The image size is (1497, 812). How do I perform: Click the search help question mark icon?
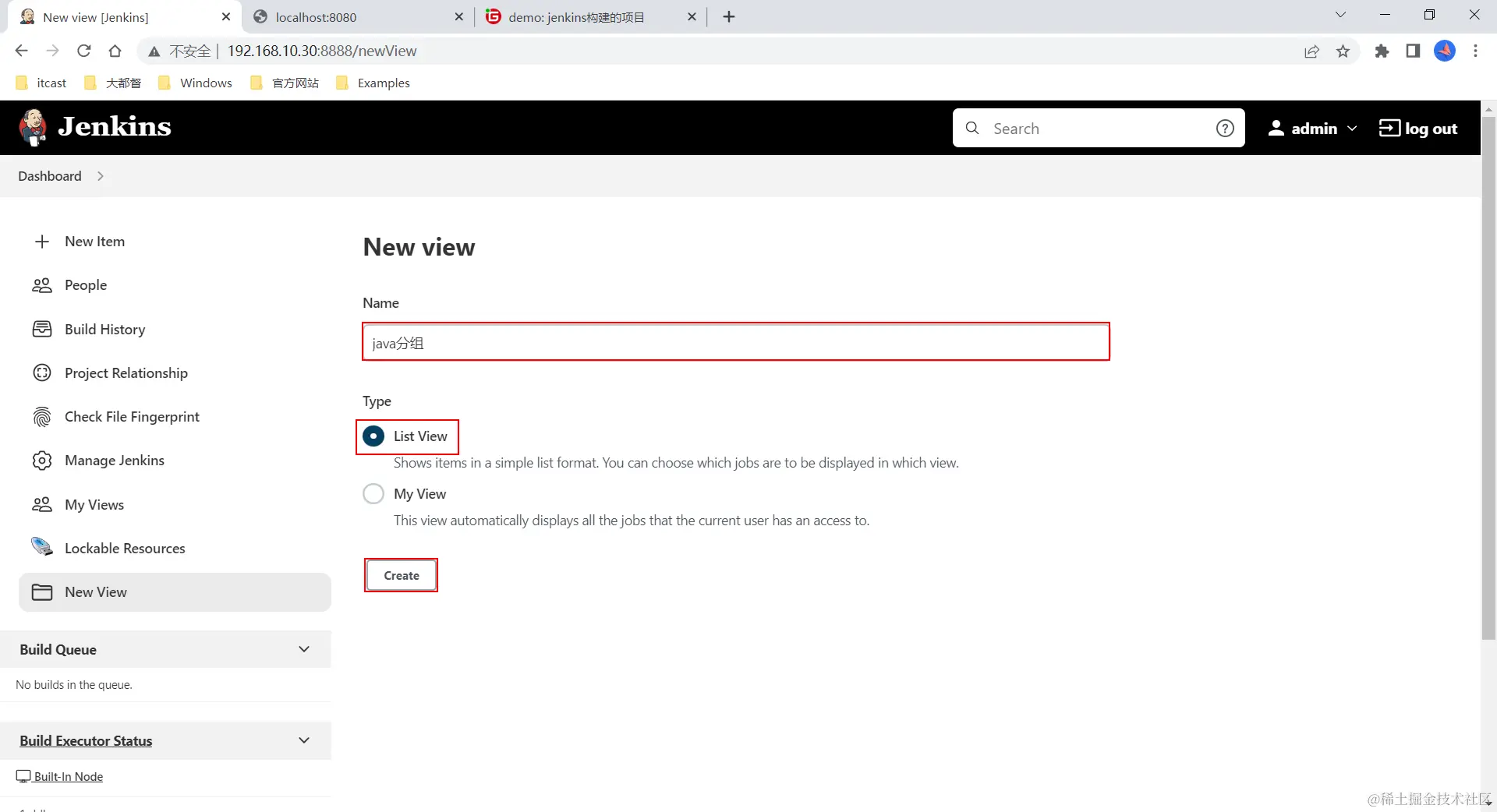pyautogui.click(x=1225, y=128)
